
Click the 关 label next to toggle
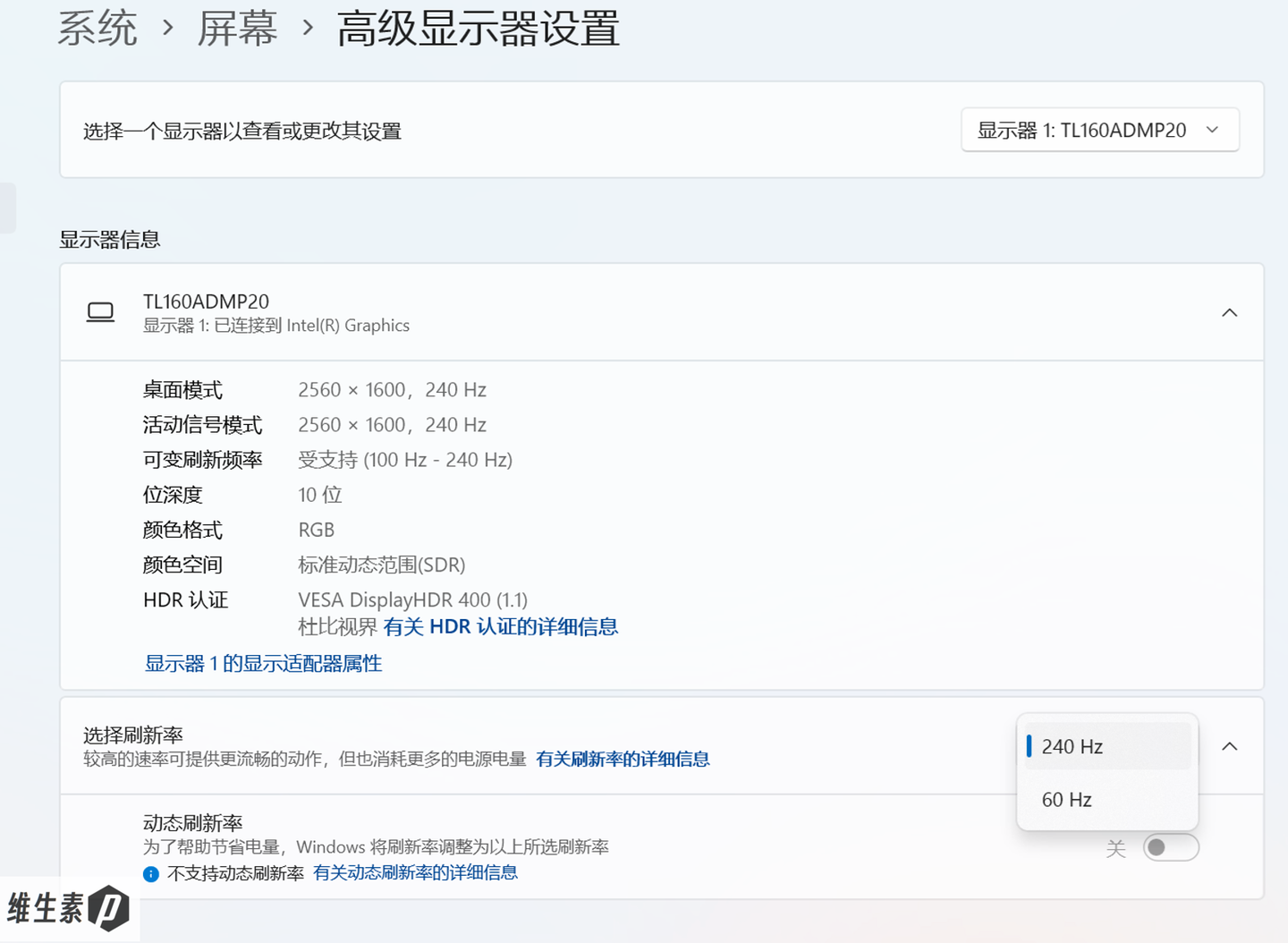[1115, 848]
